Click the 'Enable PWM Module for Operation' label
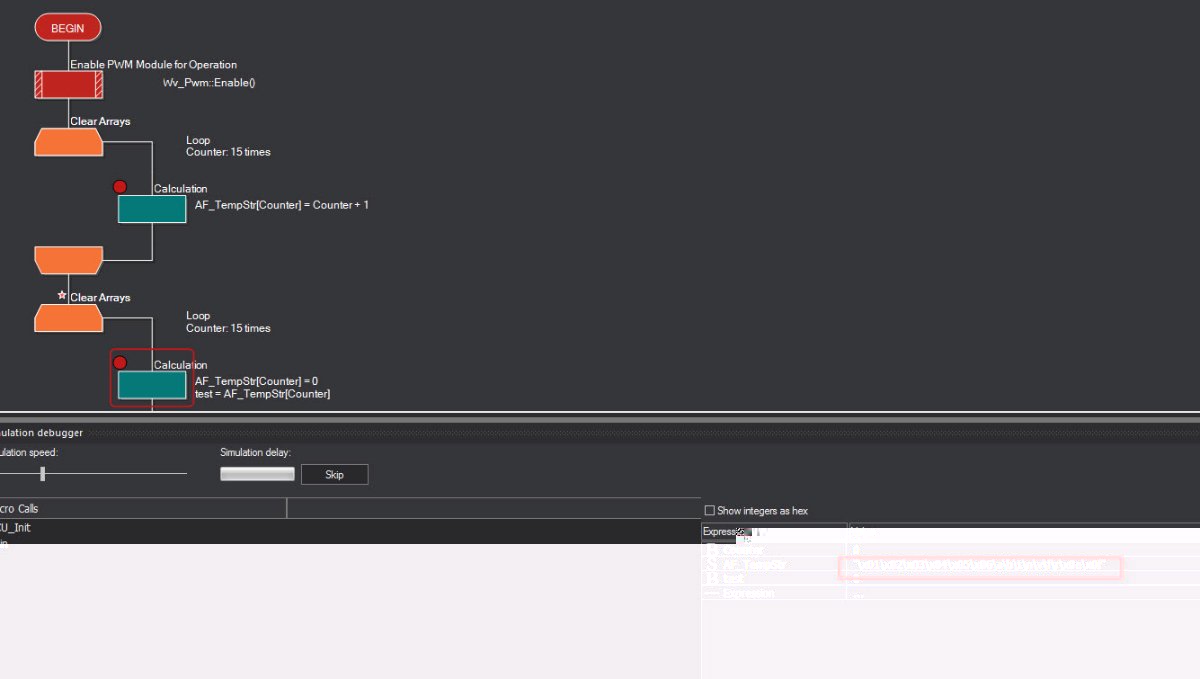 pos(153,65)
